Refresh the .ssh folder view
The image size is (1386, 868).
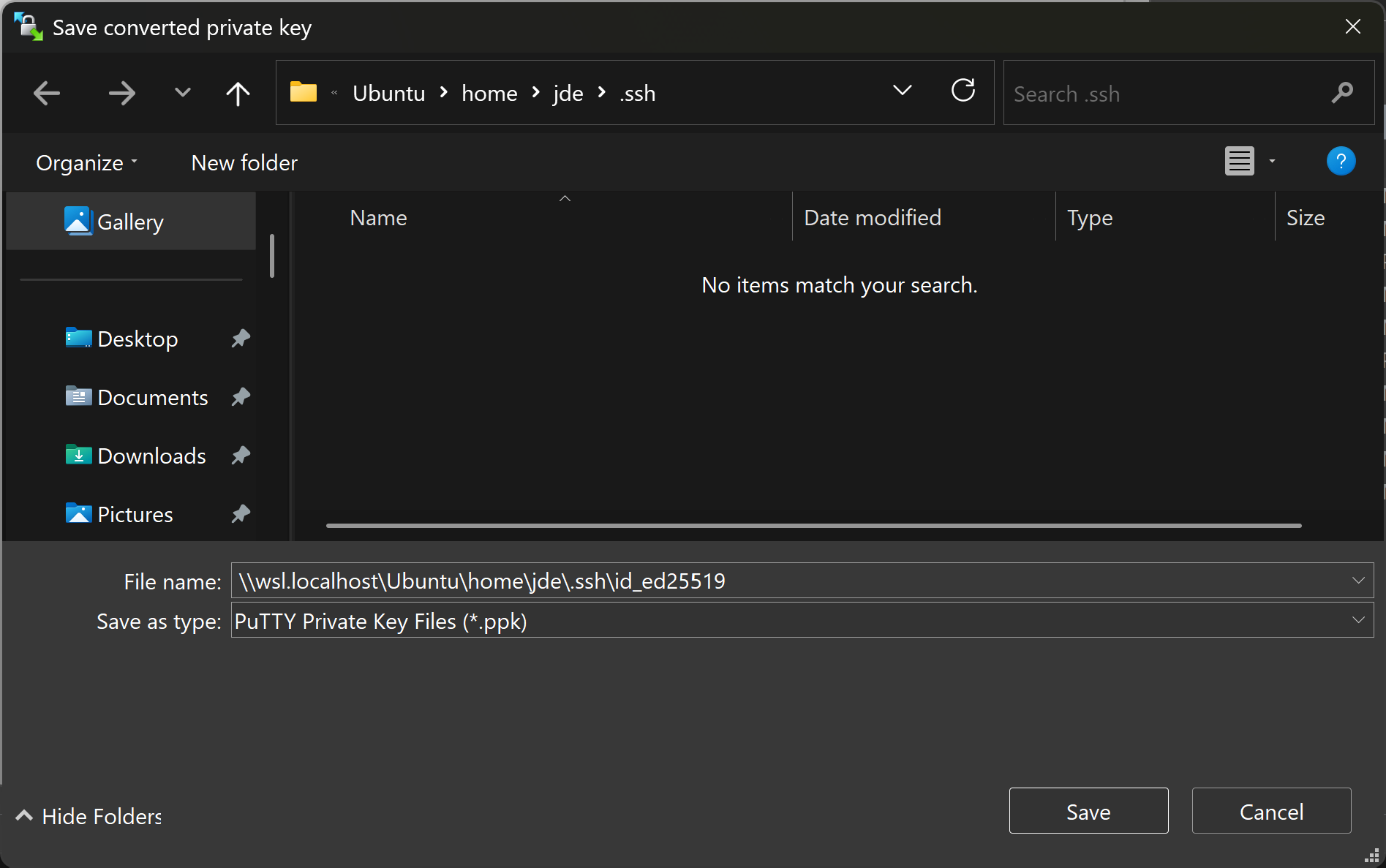963,91
